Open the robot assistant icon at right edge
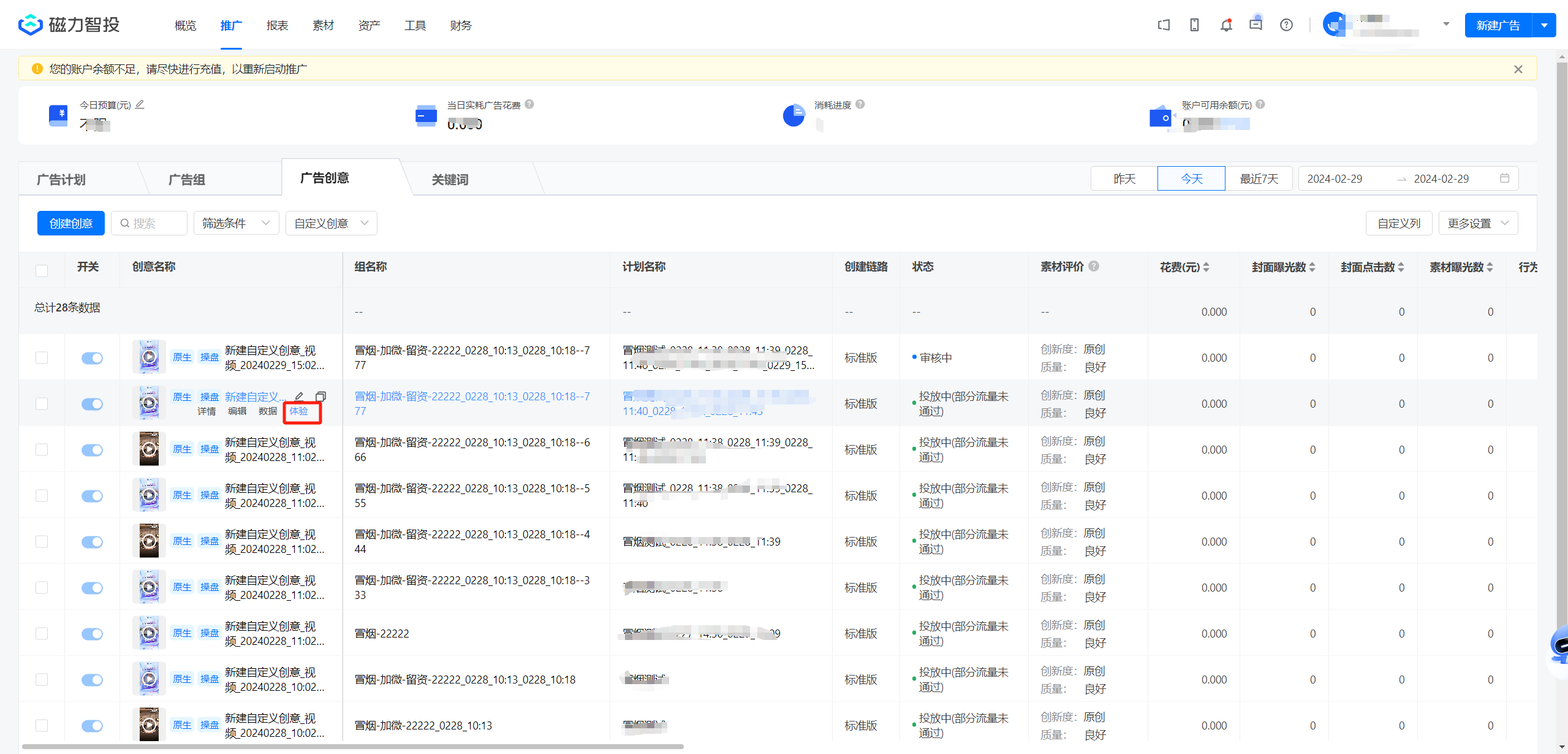Viewport: 1568px width, 754px height. click(x=1559, y=645)
